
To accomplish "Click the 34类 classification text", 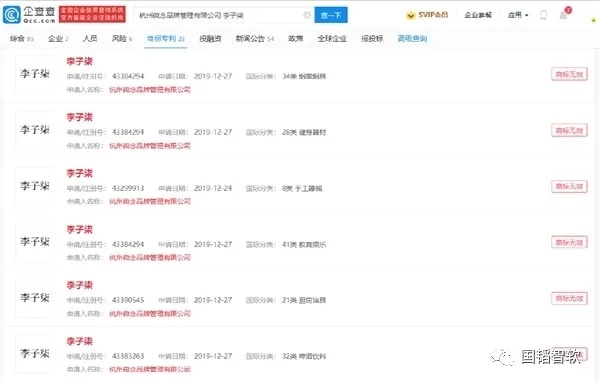I will click(304, 77).
